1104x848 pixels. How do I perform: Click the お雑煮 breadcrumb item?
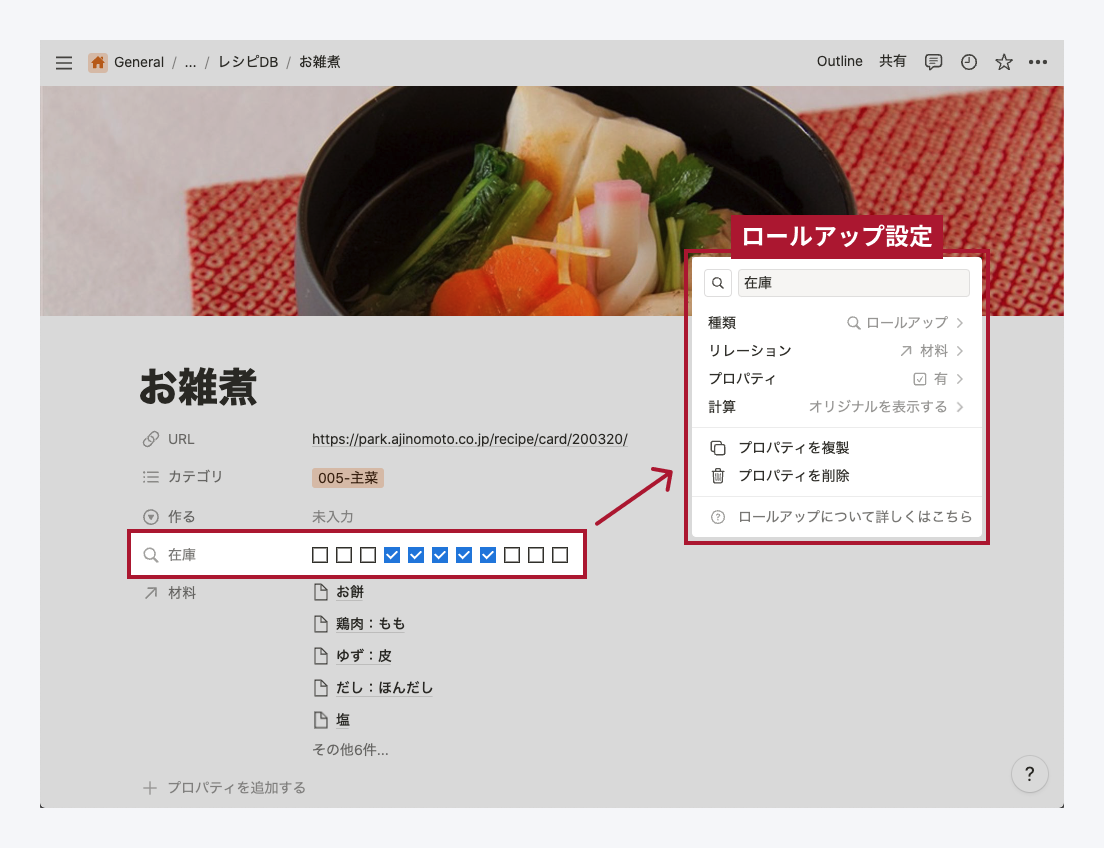(x=320, y=62)
